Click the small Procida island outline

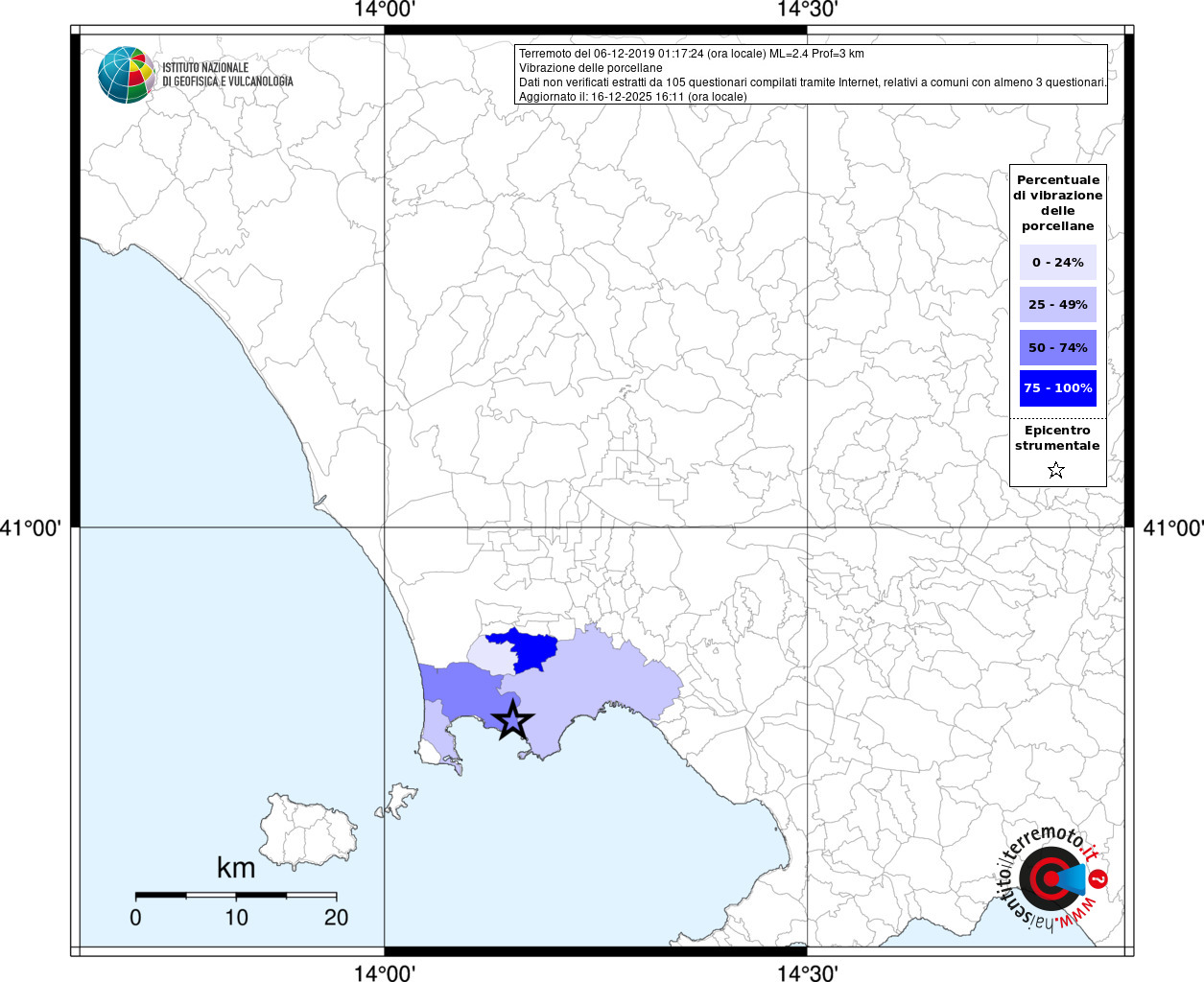pos(398,799)
